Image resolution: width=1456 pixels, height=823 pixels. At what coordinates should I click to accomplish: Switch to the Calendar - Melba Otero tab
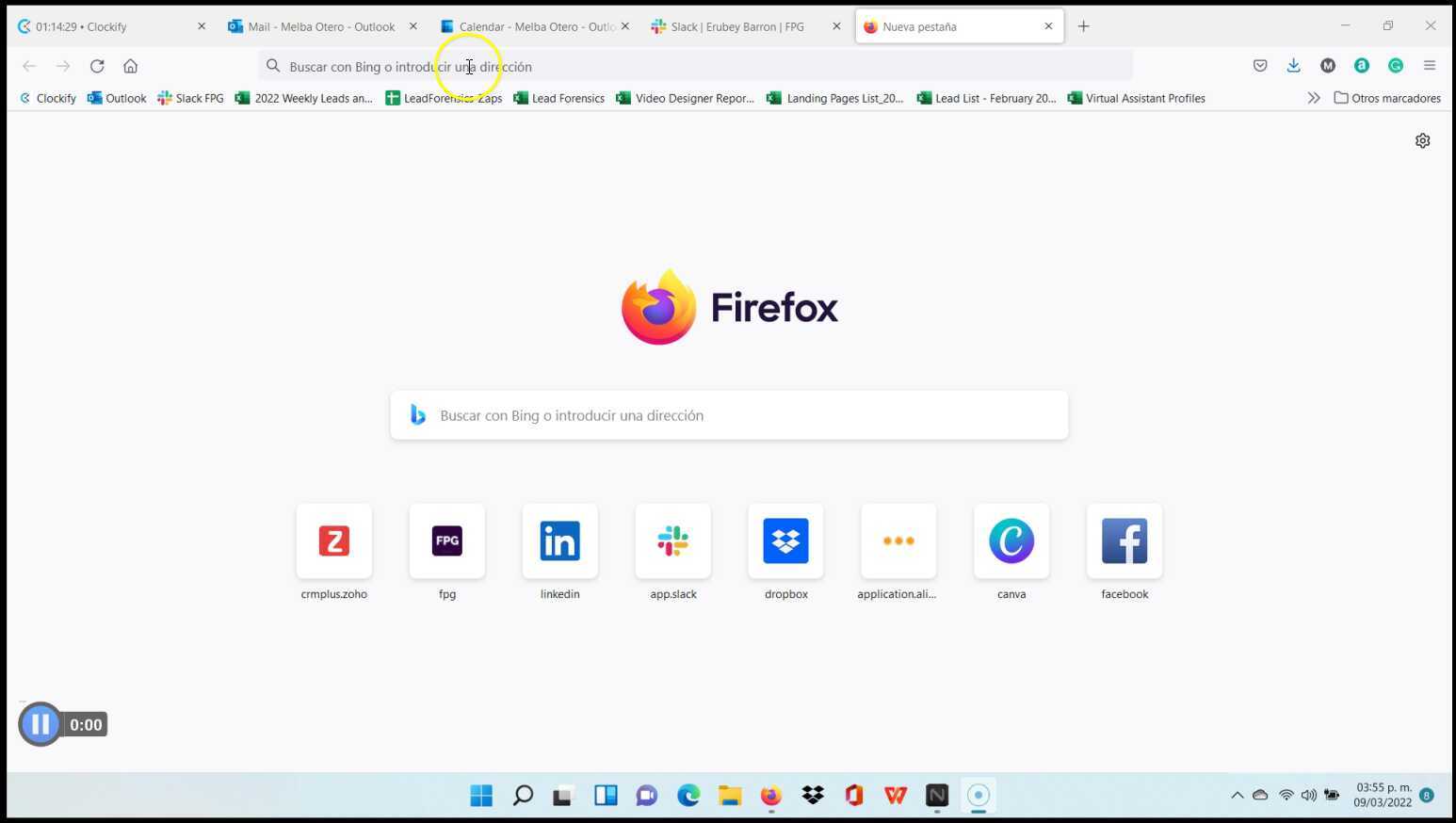(x=534, y=26)
